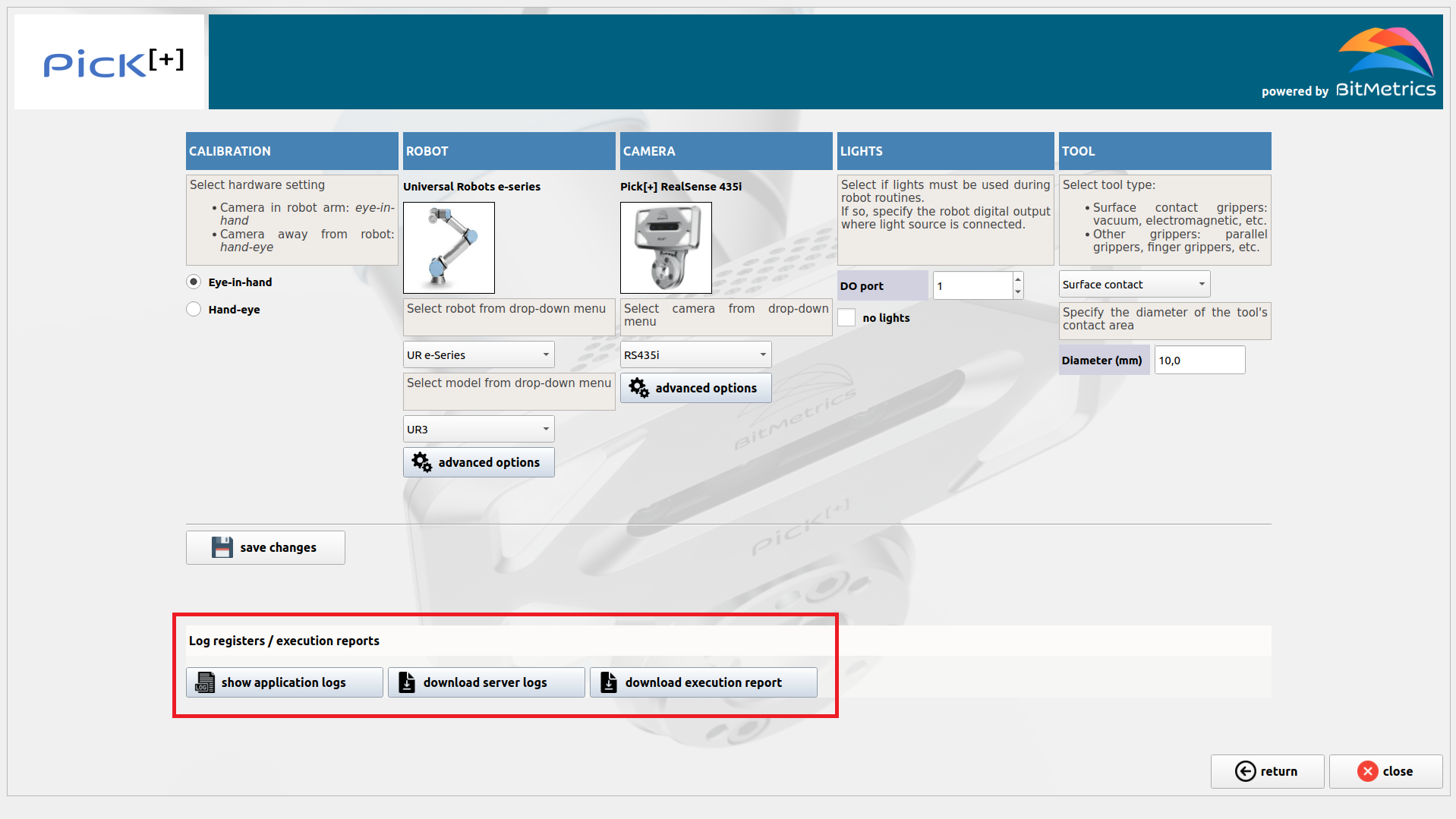Show application logs

[x=285, y=683]
